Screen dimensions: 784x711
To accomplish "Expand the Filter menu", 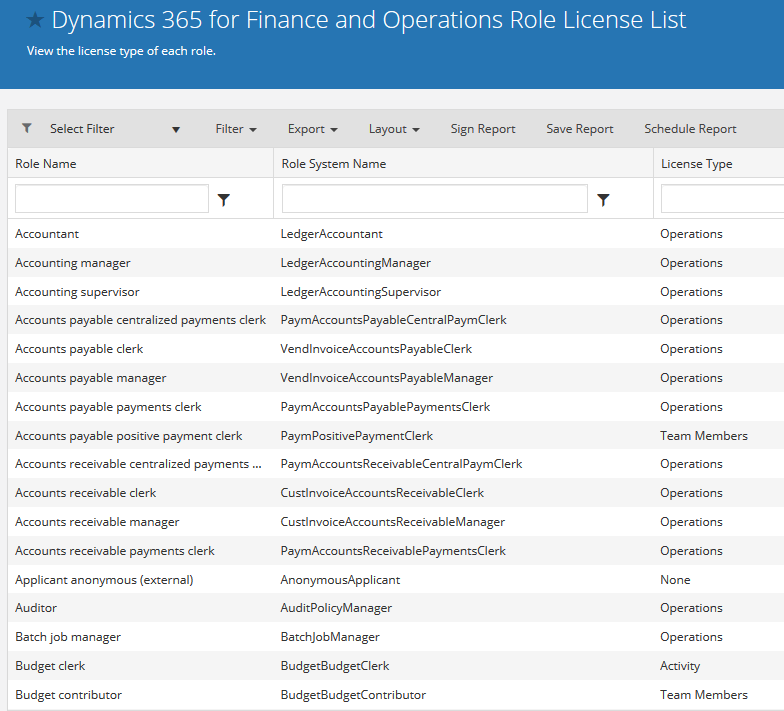I will click(236, 129).
